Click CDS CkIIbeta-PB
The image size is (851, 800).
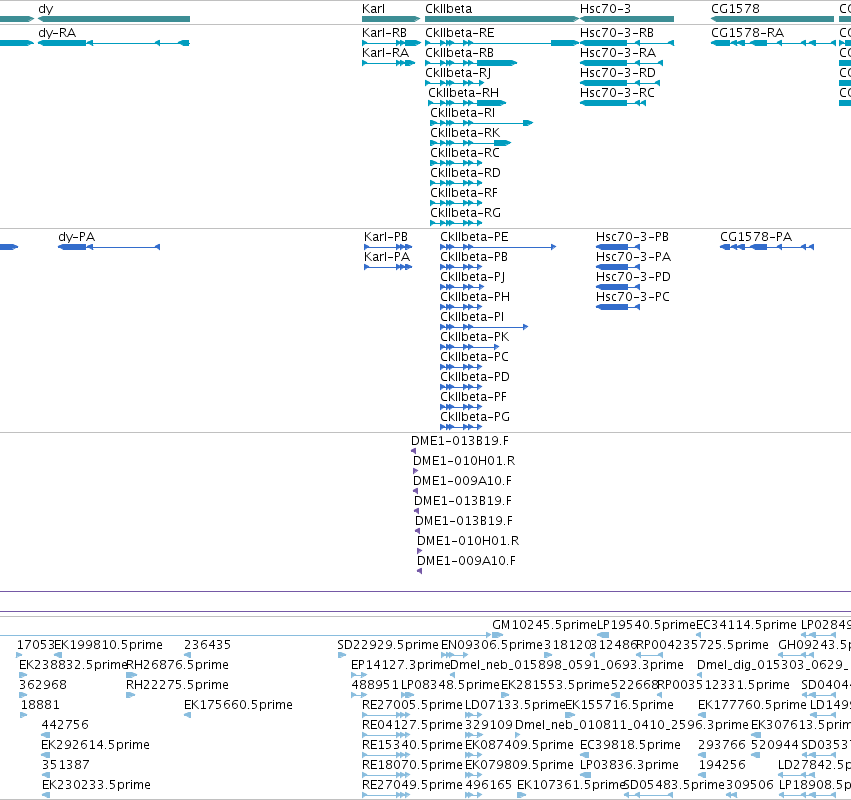pyautogui.click(x=474, y=257)
